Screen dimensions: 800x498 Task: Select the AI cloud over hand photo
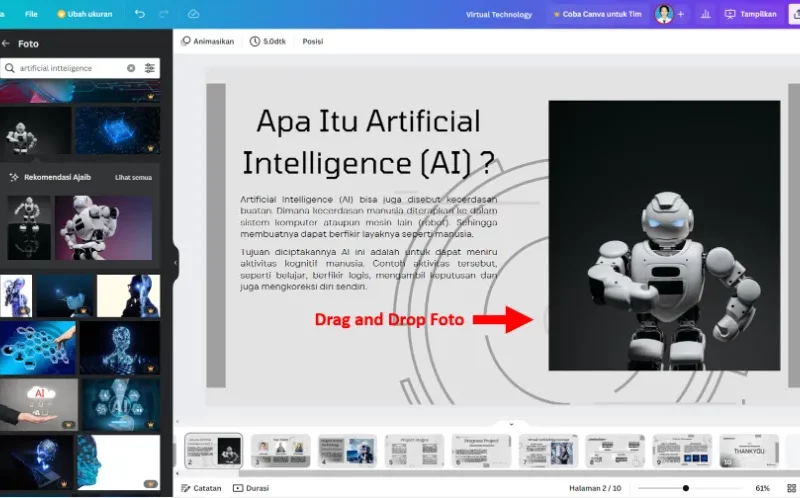tap(39, 404)
